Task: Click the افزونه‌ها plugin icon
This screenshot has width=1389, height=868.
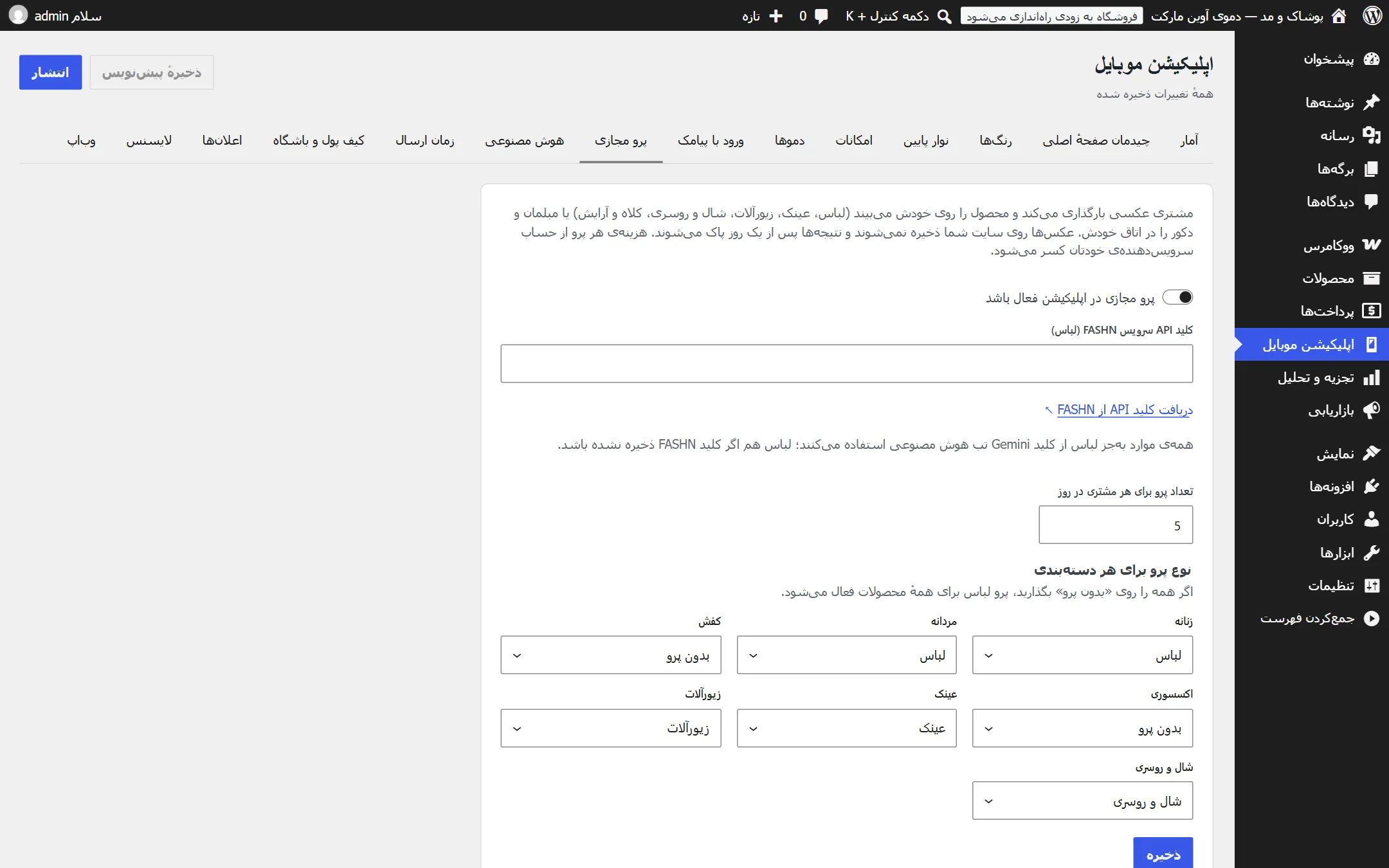Action: [x=1372, y=486]
